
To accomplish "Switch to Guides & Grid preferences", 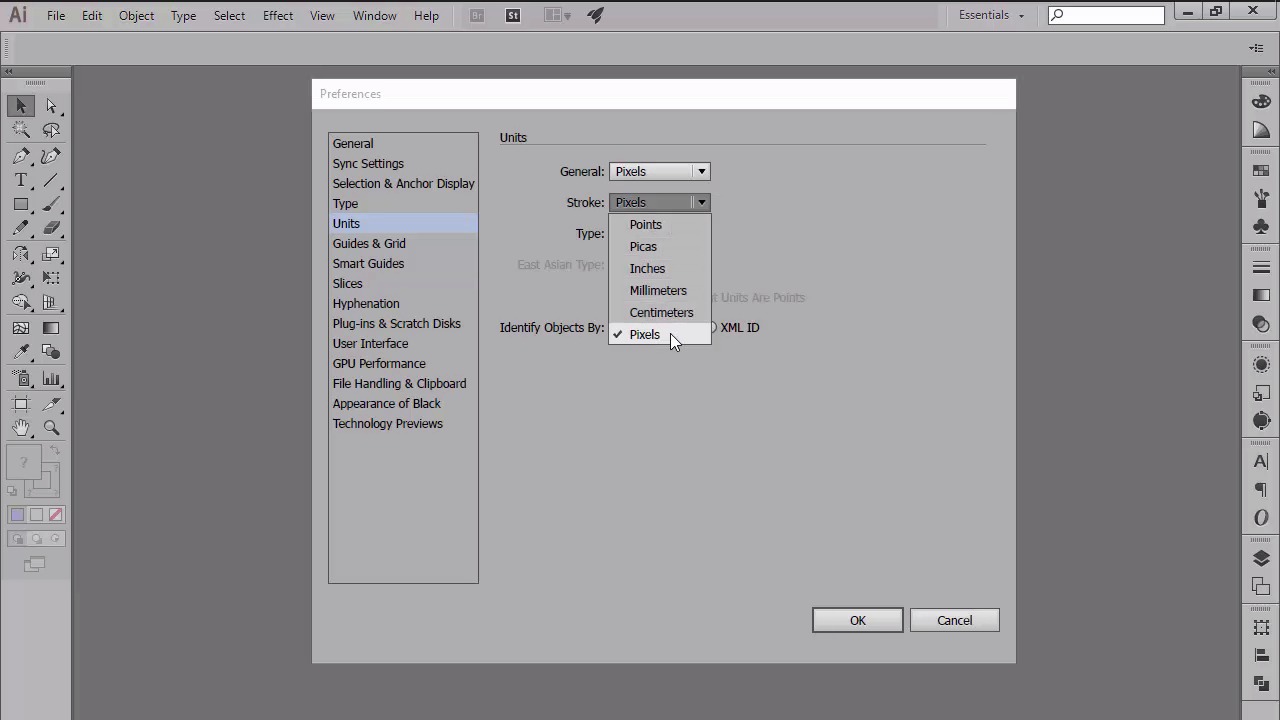I will tap(369, 244).
